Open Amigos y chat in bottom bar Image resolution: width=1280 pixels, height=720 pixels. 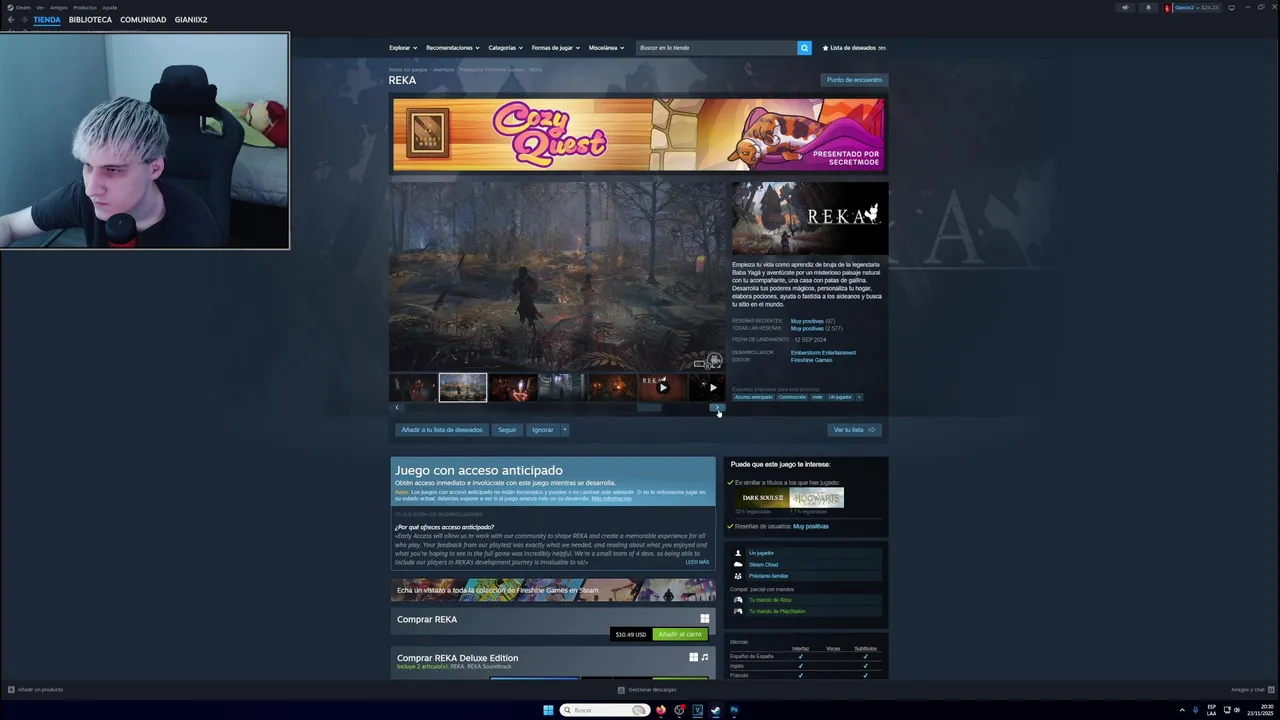coord(1251,689)
